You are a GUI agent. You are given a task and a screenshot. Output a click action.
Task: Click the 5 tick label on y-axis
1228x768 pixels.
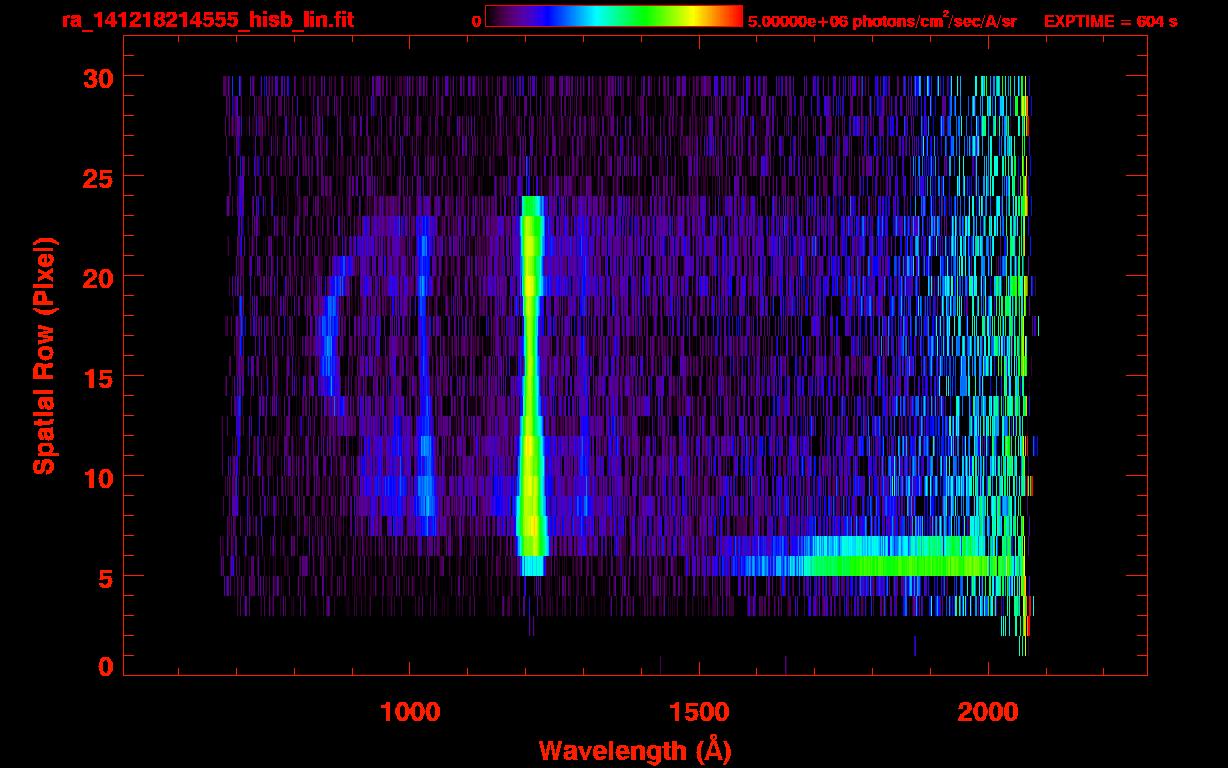pos(106,577)
